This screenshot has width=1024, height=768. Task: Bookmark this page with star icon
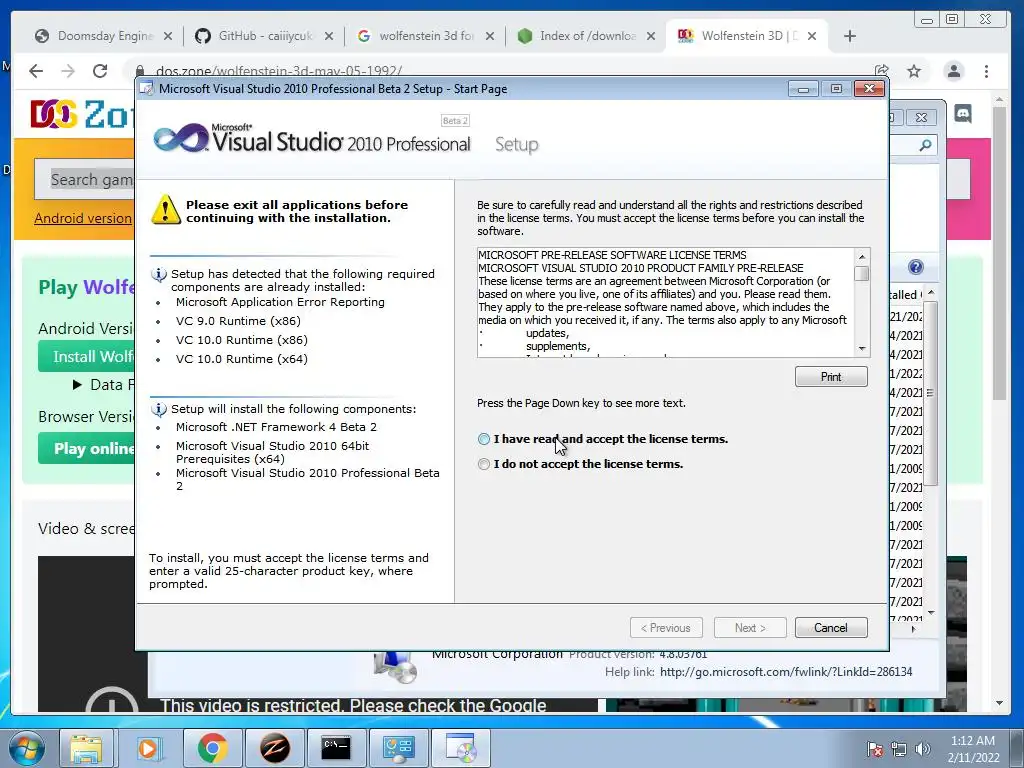point(914,71)
